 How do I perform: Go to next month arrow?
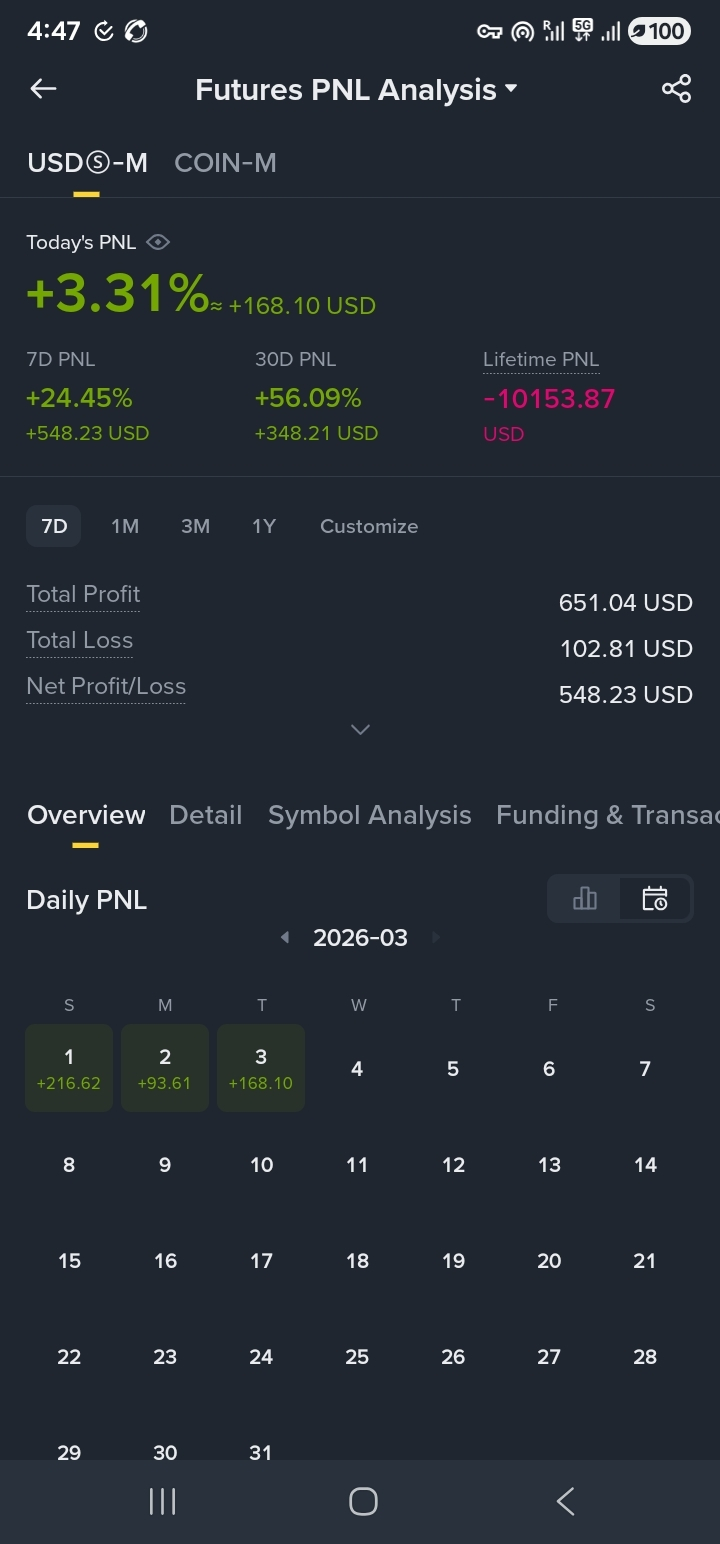435,937
